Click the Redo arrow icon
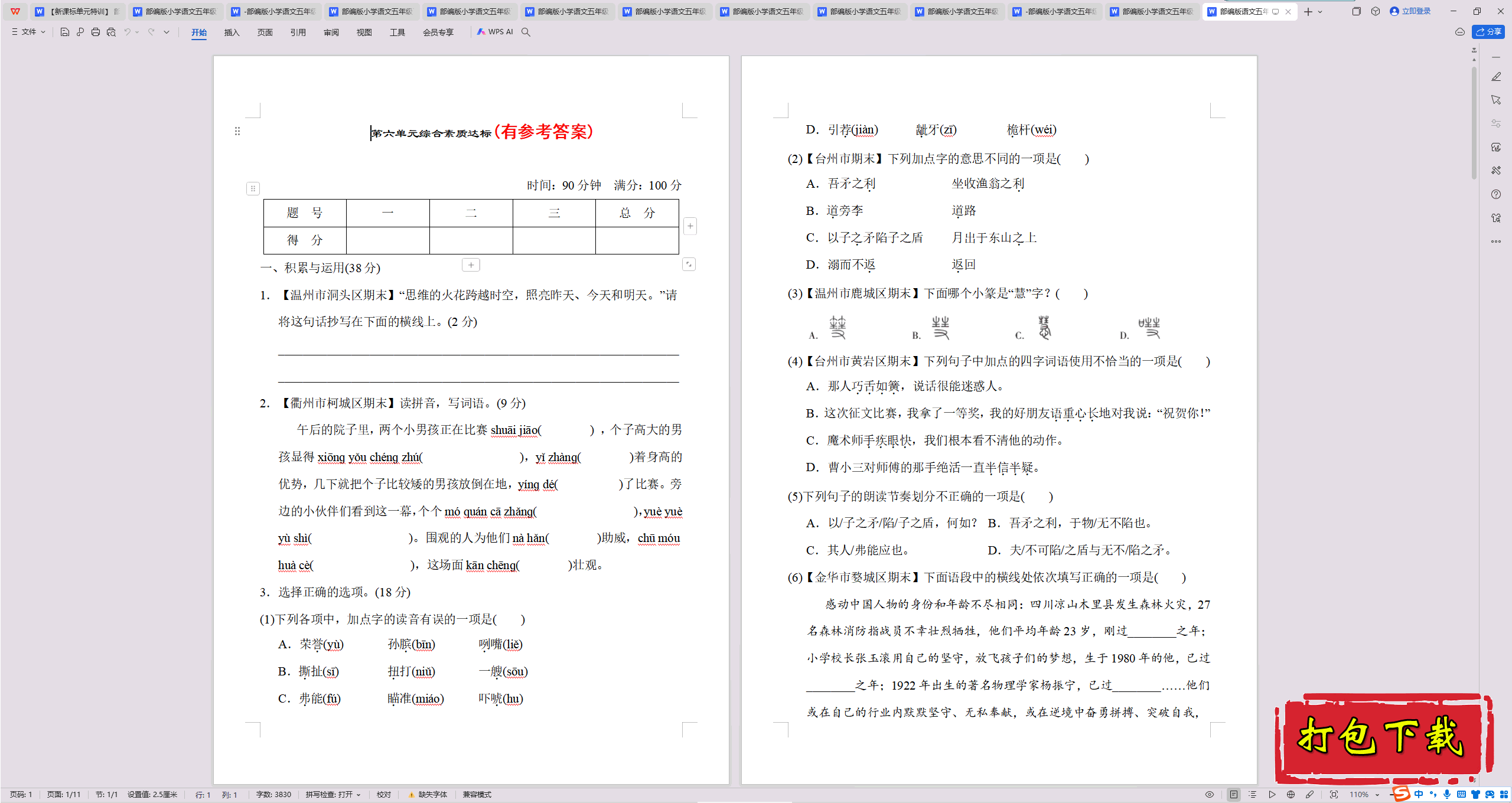The height and width of the screenshot is (803, 1512). [x=151, y=32]
